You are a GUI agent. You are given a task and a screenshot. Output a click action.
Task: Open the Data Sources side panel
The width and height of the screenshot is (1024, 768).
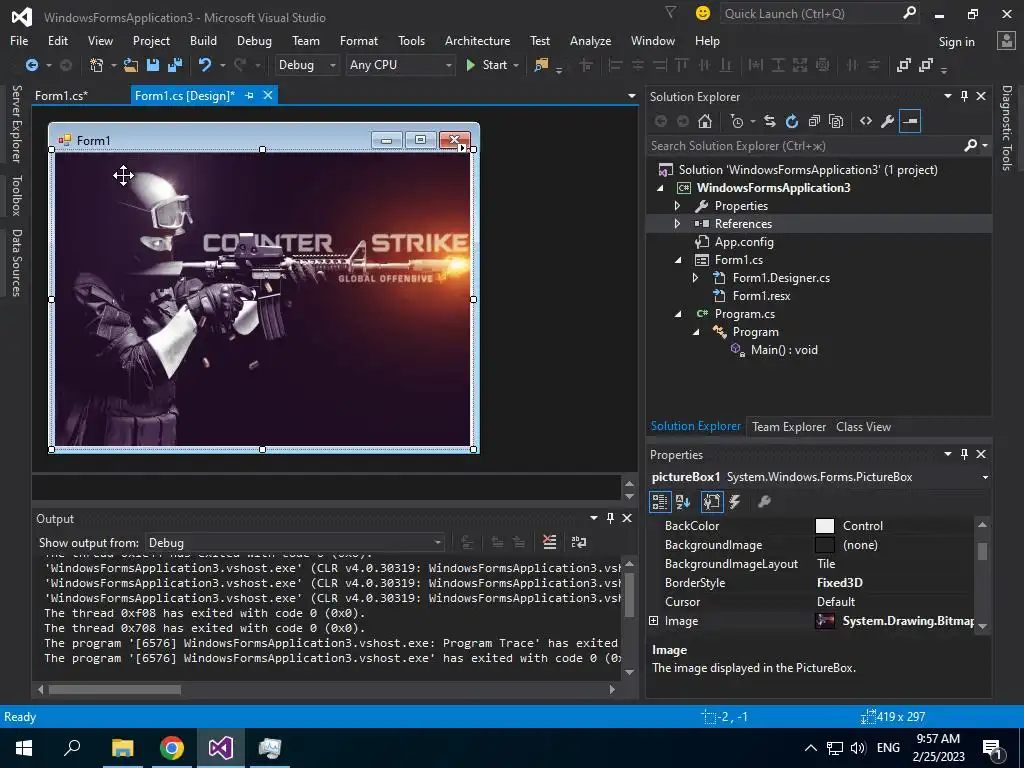pyautogui.click(x=17, y=263)
